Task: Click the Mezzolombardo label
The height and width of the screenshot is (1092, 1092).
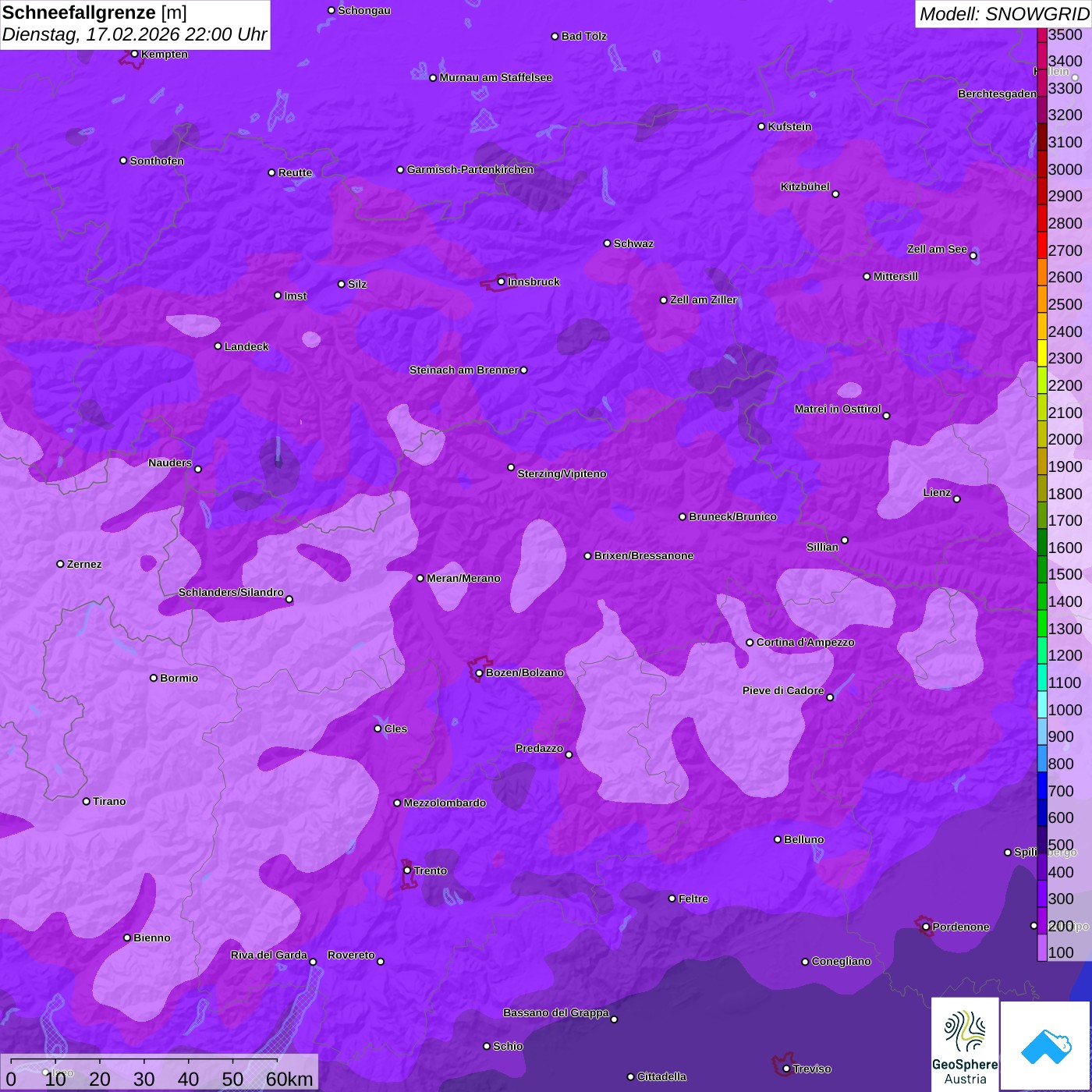Action: (445, 803)
